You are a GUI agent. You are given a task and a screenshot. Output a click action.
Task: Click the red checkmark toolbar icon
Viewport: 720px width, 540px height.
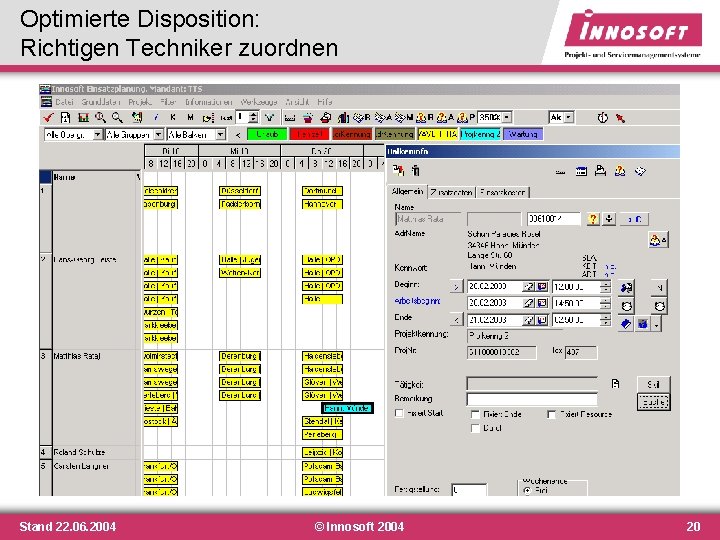point(48,118)
